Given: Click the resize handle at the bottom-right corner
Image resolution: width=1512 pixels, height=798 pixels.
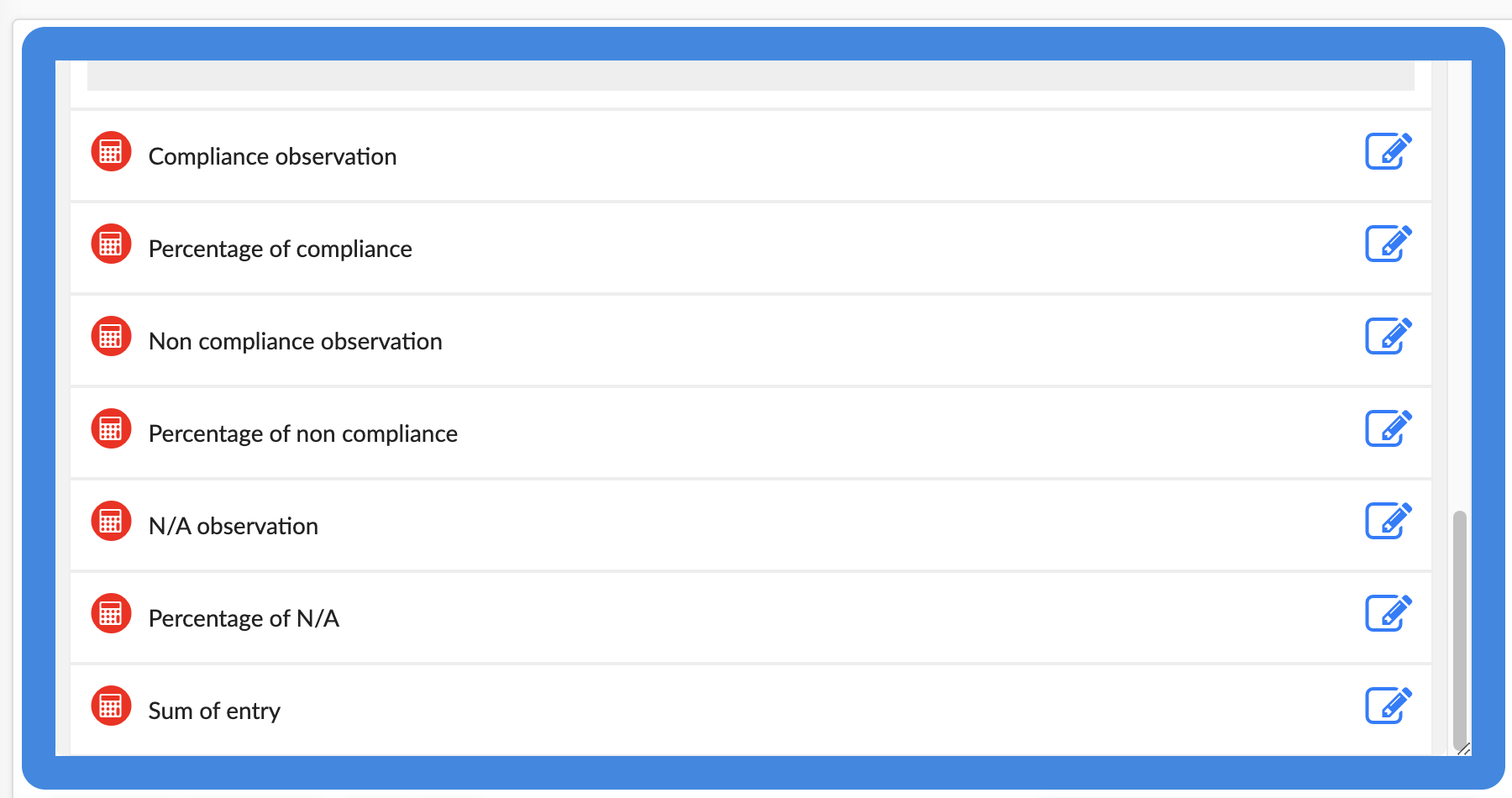Looking at the screenshot, I should click(1464, 748).
